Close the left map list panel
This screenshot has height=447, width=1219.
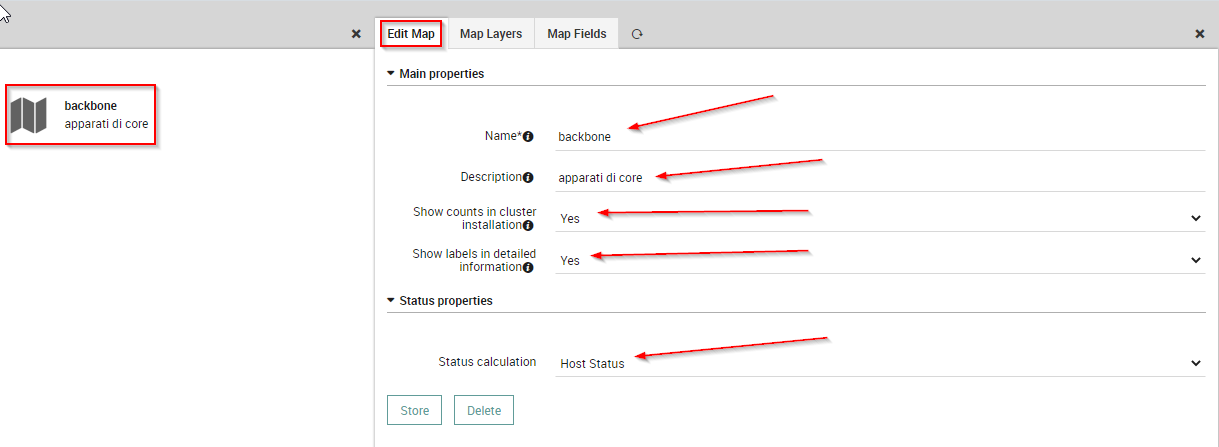pos(356,34)
